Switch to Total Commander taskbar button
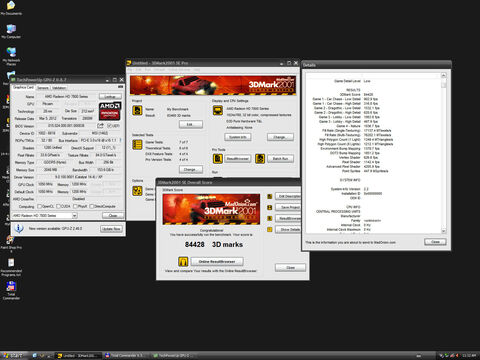The image size is (480, 360). tap(126, 356)
